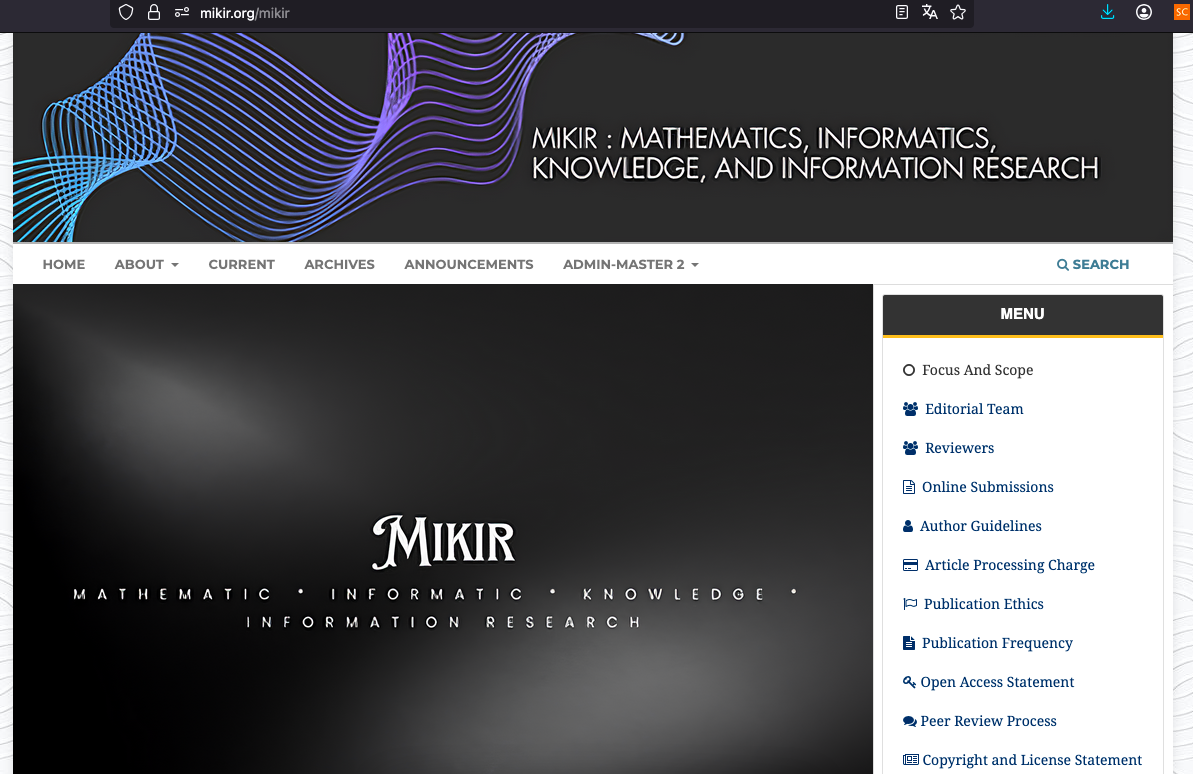Click the shield tracking protection icon

coord(126,13)
